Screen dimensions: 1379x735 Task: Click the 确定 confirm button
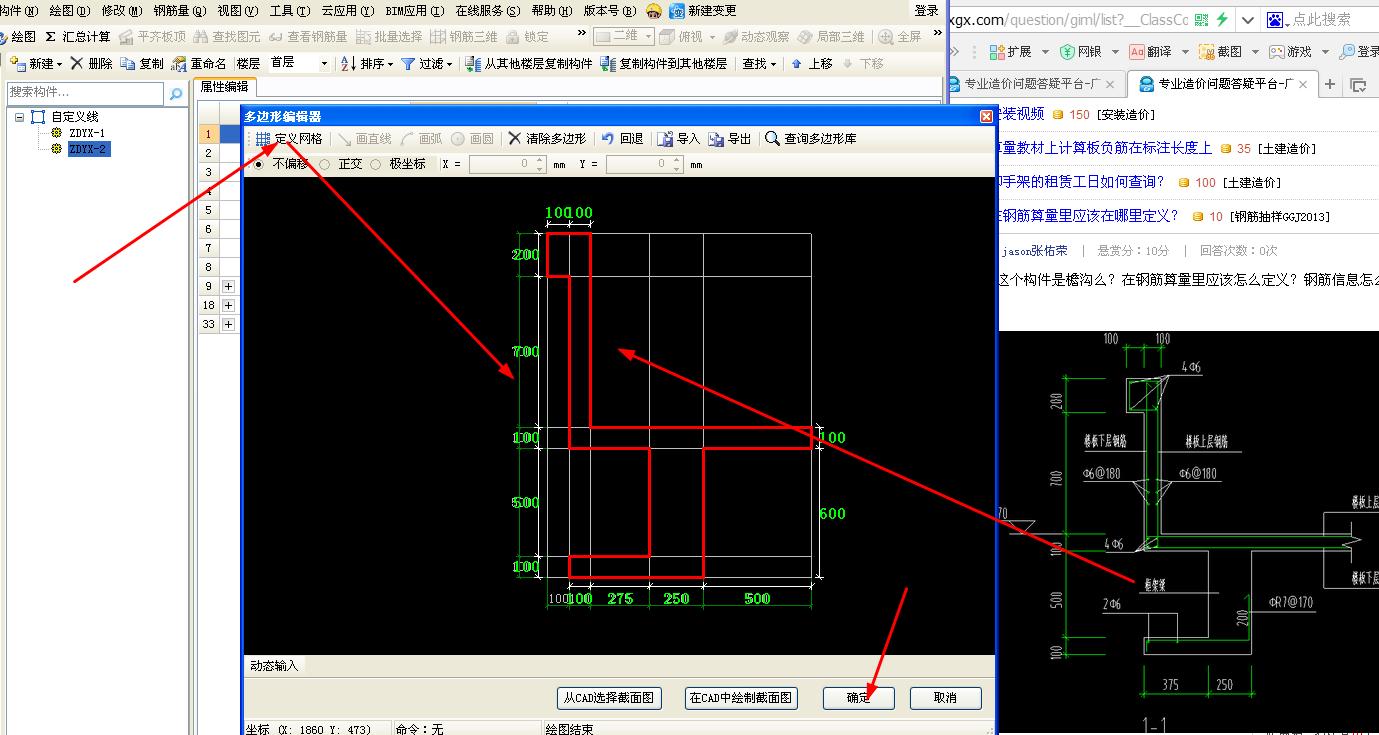[859, 698]
